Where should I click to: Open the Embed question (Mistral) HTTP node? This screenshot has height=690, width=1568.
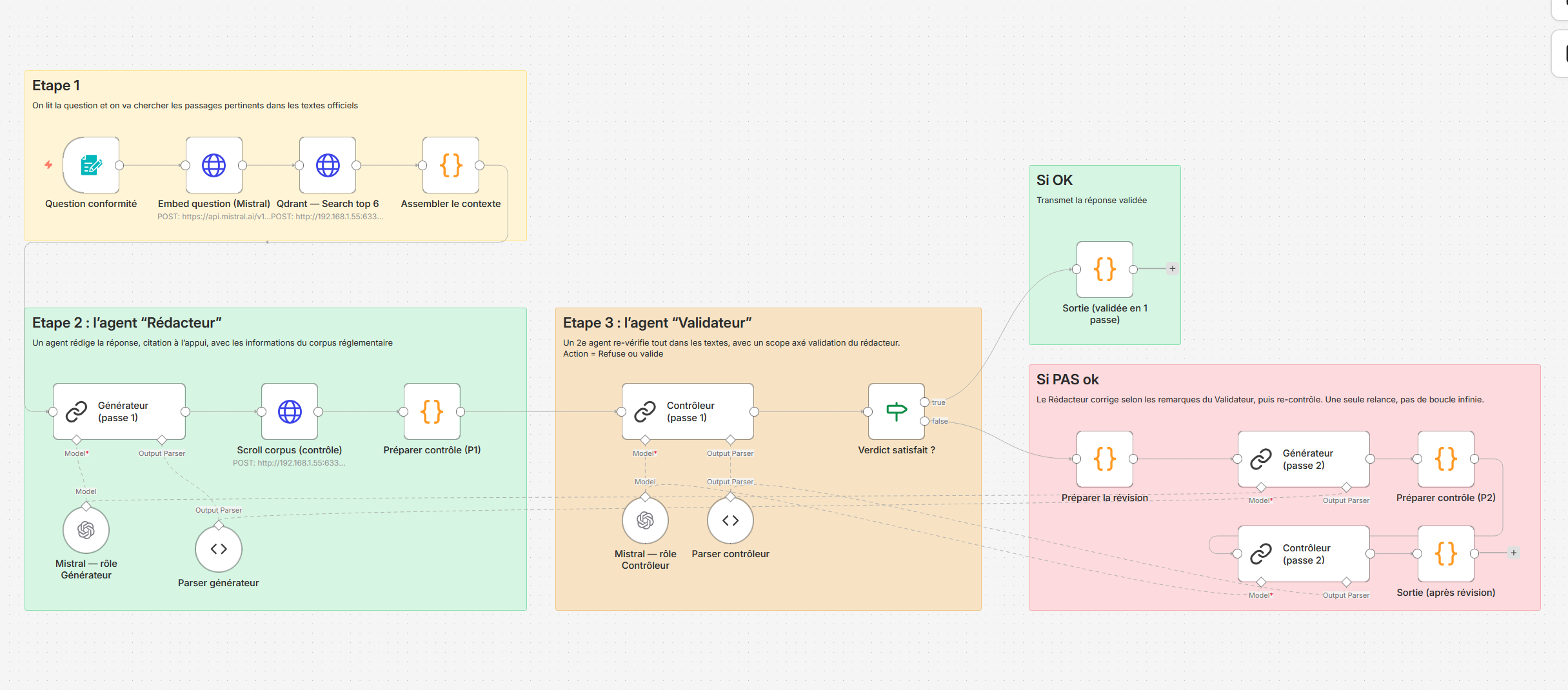point(214,165)
